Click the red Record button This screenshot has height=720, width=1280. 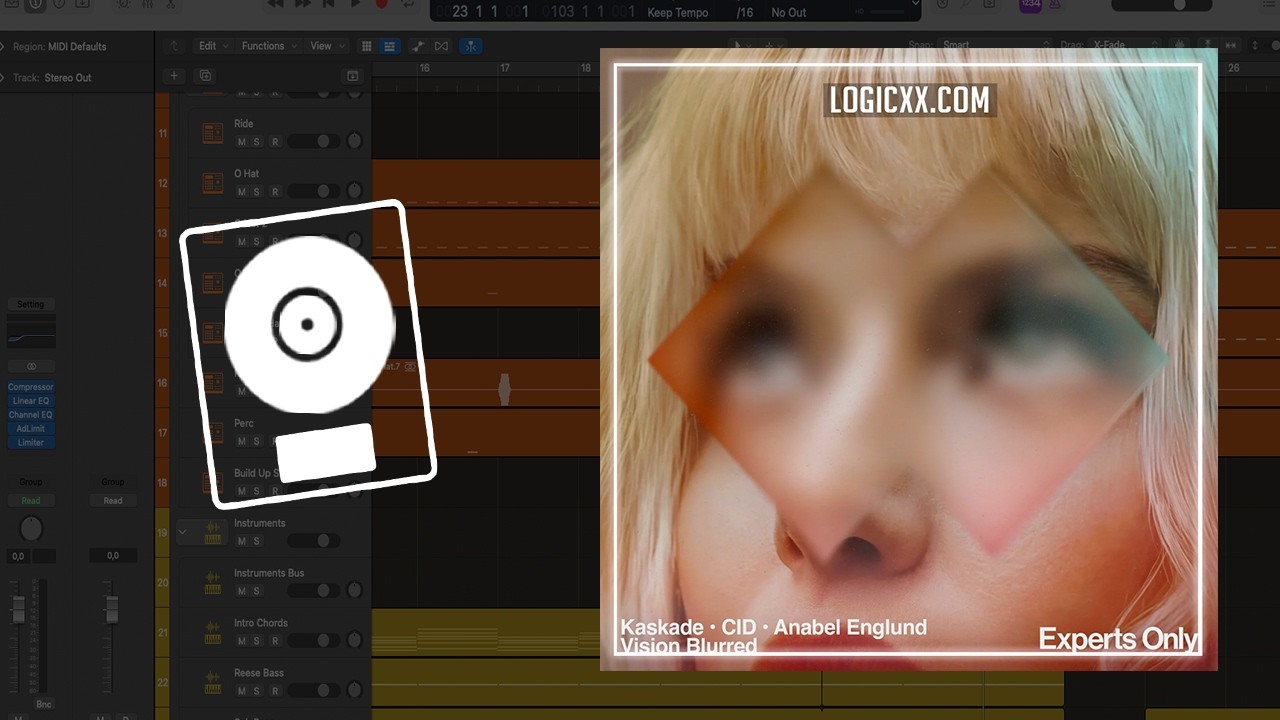381,5
